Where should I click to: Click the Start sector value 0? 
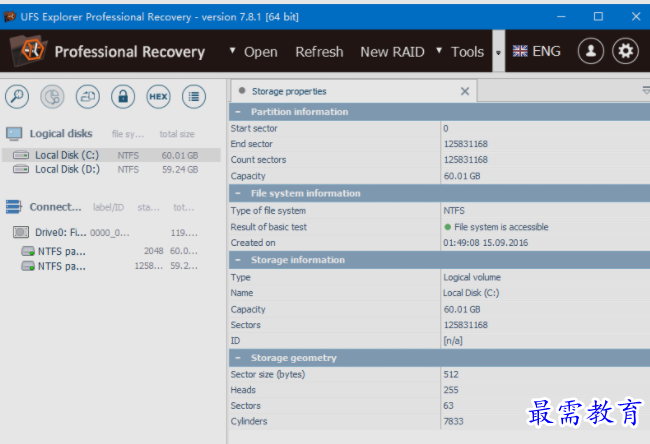[446, 128]
